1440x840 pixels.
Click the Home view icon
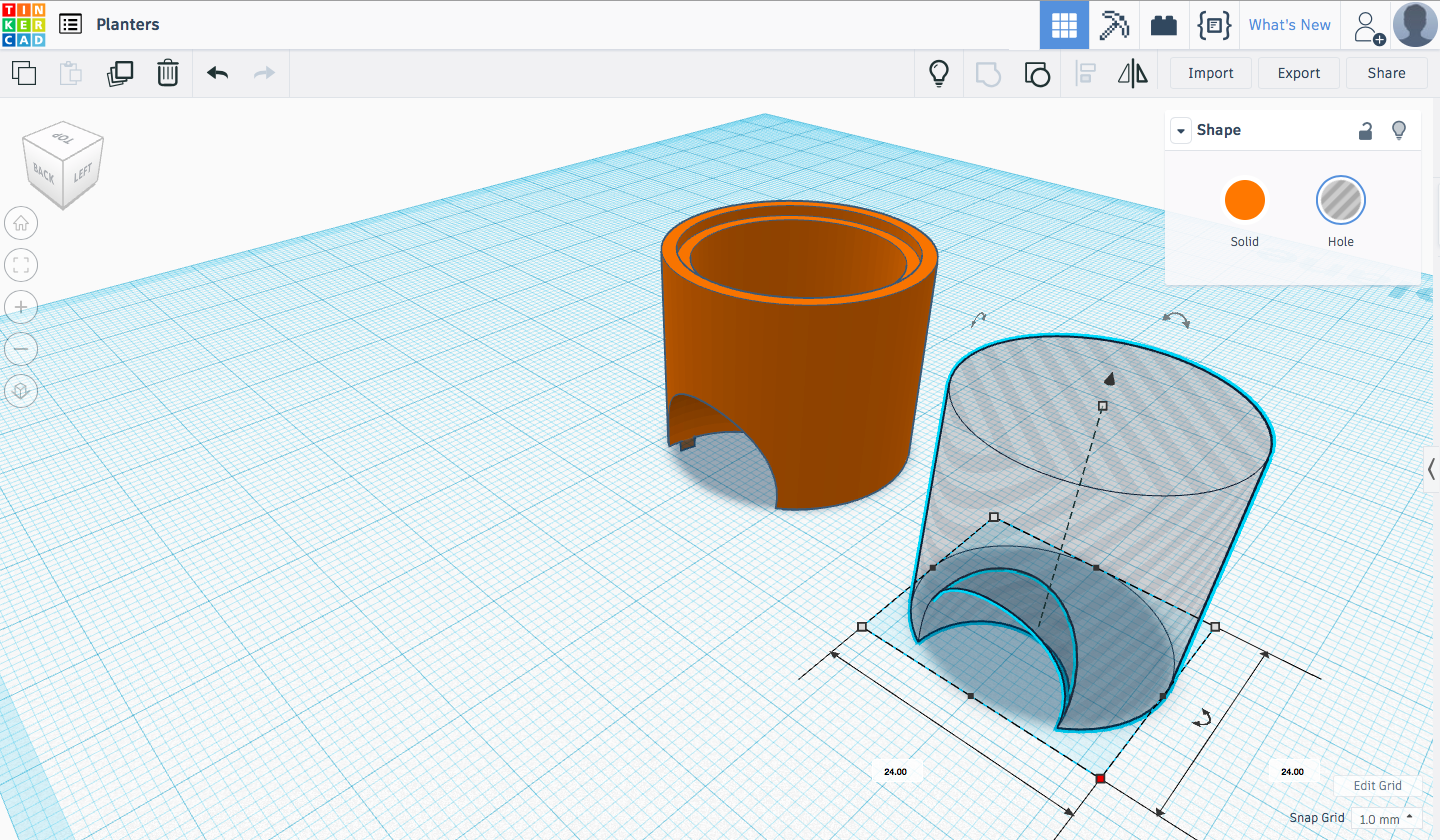[21, 223]
